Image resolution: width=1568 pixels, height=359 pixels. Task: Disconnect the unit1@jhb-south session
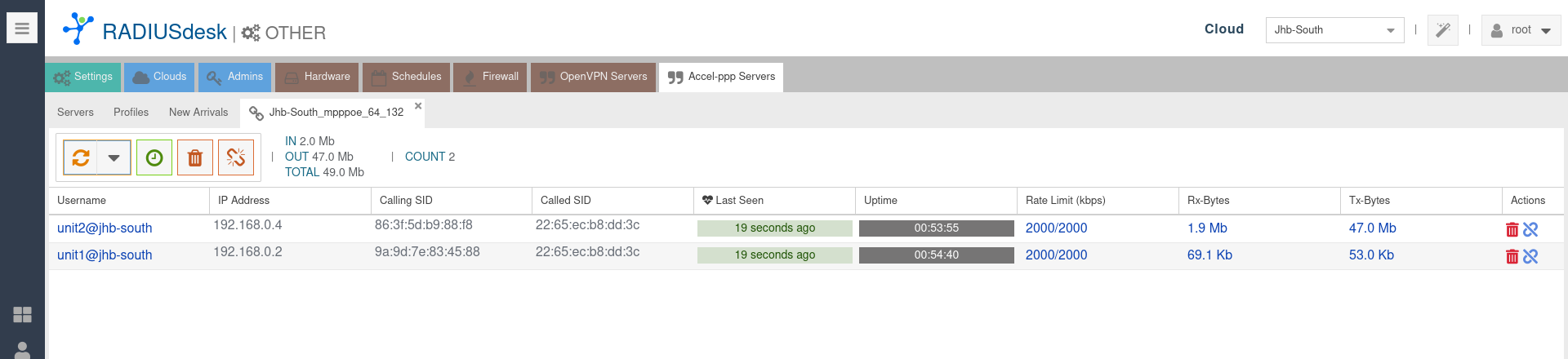coord(1530,256)
